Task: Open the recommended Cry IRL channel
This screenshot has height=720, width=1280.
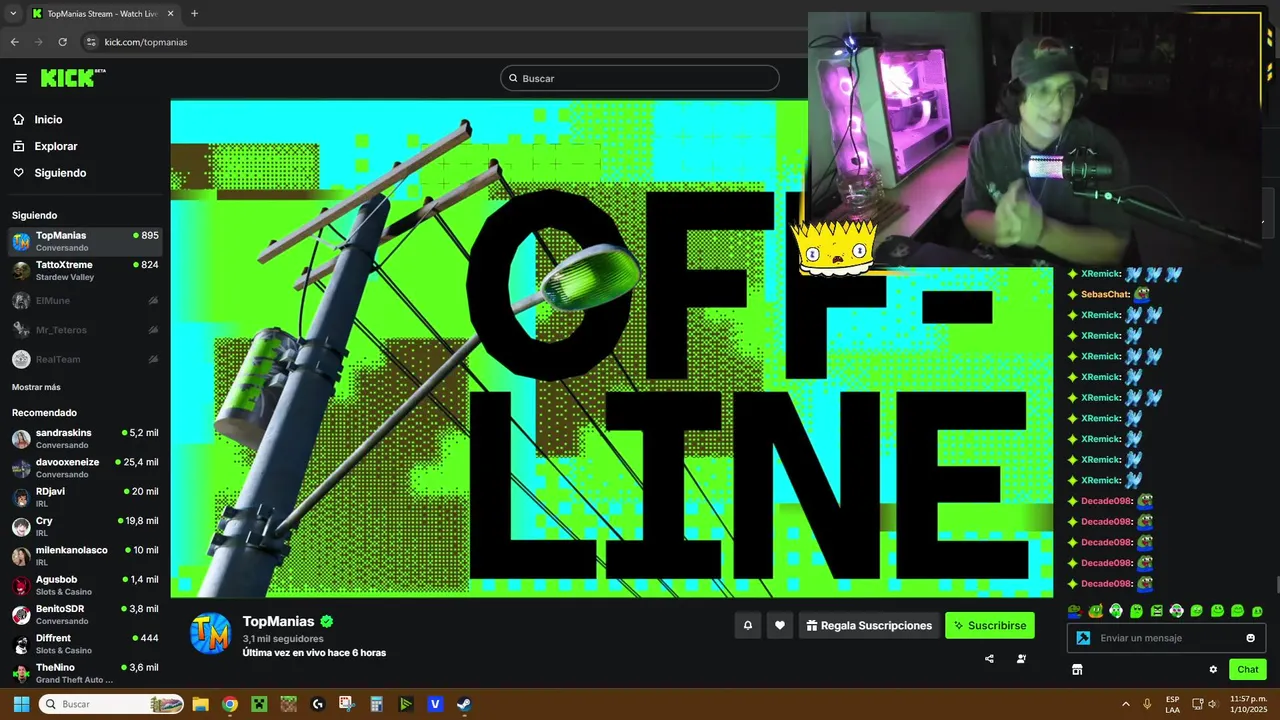Action: (85, 527)
